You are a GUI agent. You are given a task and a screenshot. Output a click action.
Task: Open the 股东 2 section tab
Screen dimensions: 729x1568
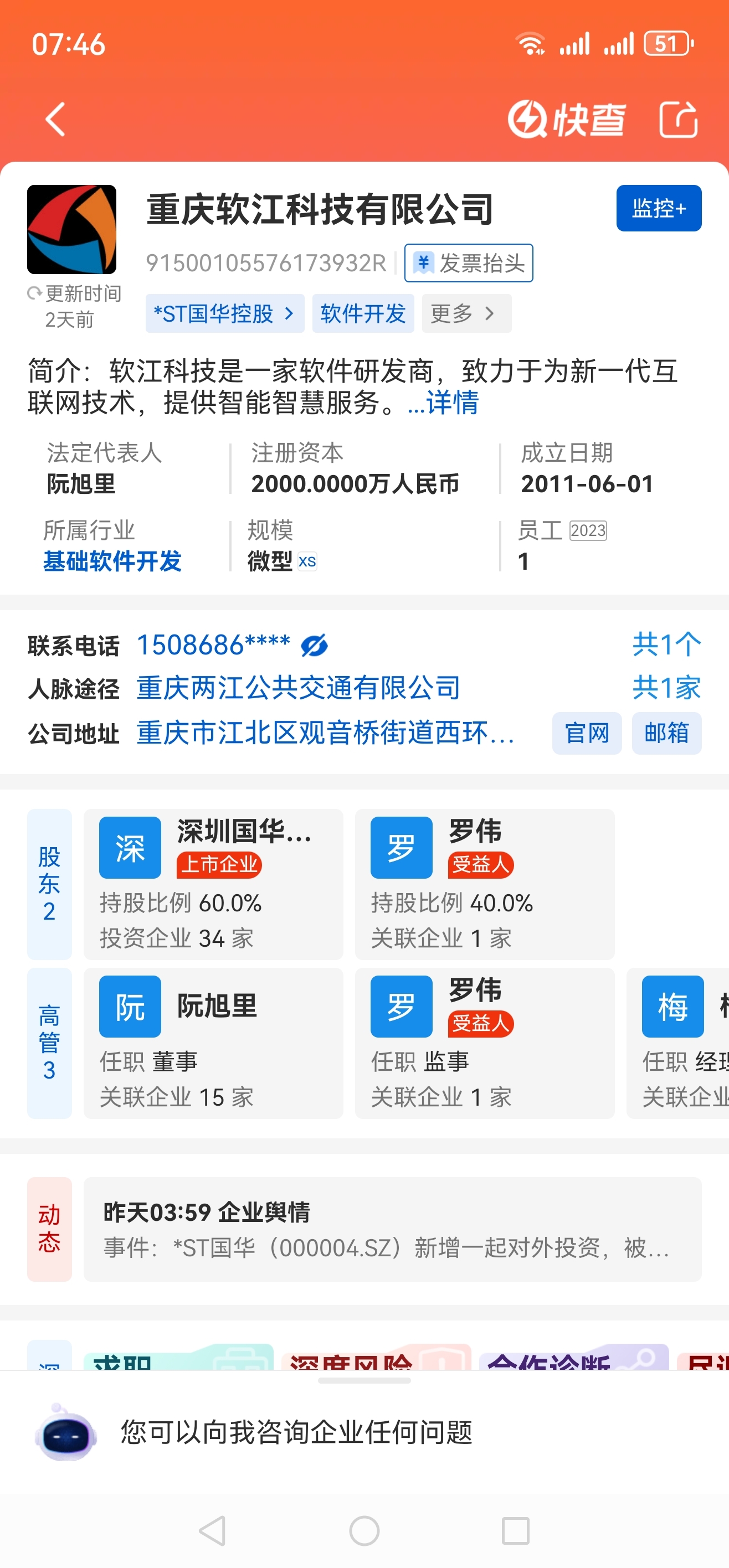(49, 884)
